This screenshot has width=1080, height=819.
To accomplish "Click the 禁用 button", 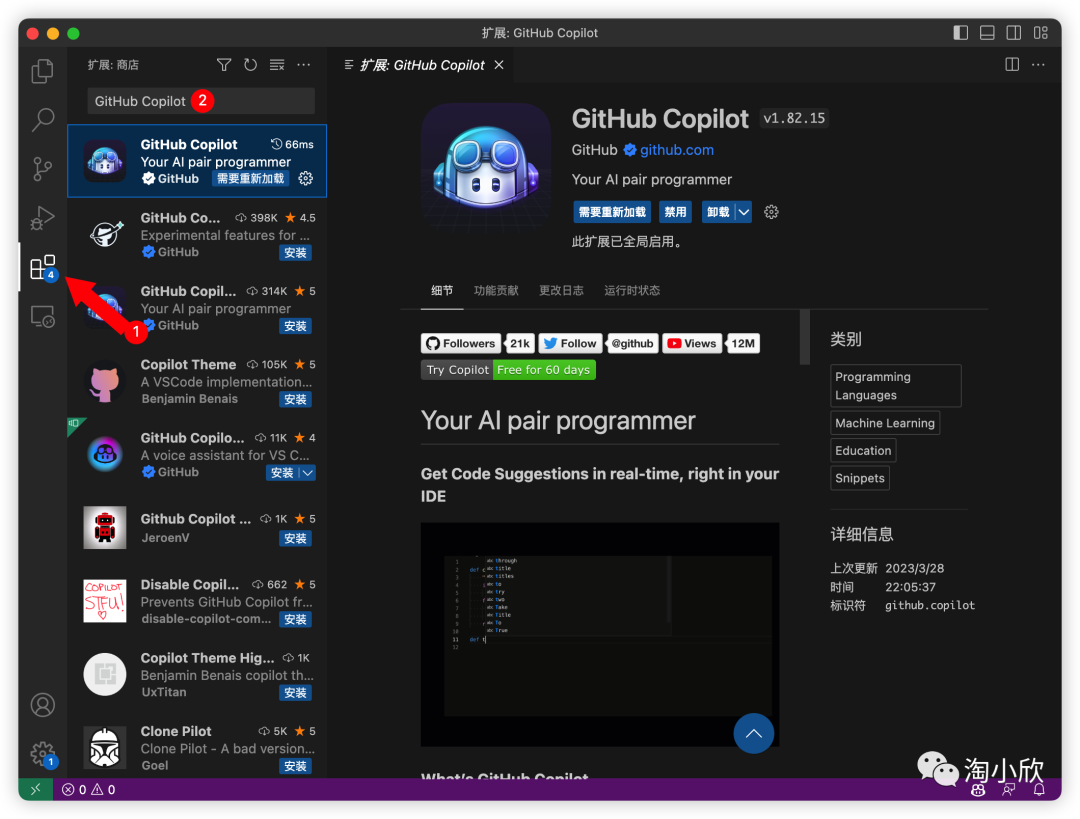I will 675,212.
